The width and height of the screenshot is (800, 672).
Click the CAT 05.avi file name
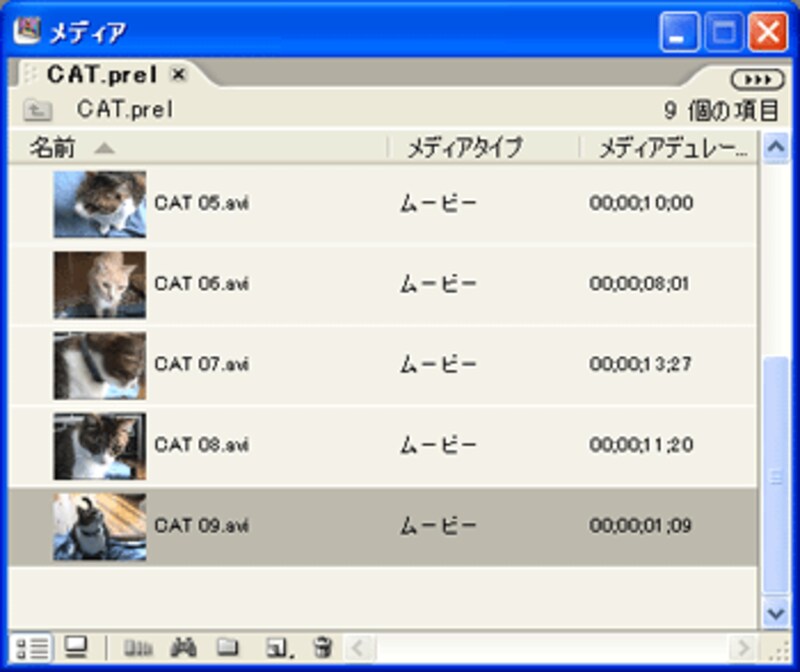[x=202, y=203]
